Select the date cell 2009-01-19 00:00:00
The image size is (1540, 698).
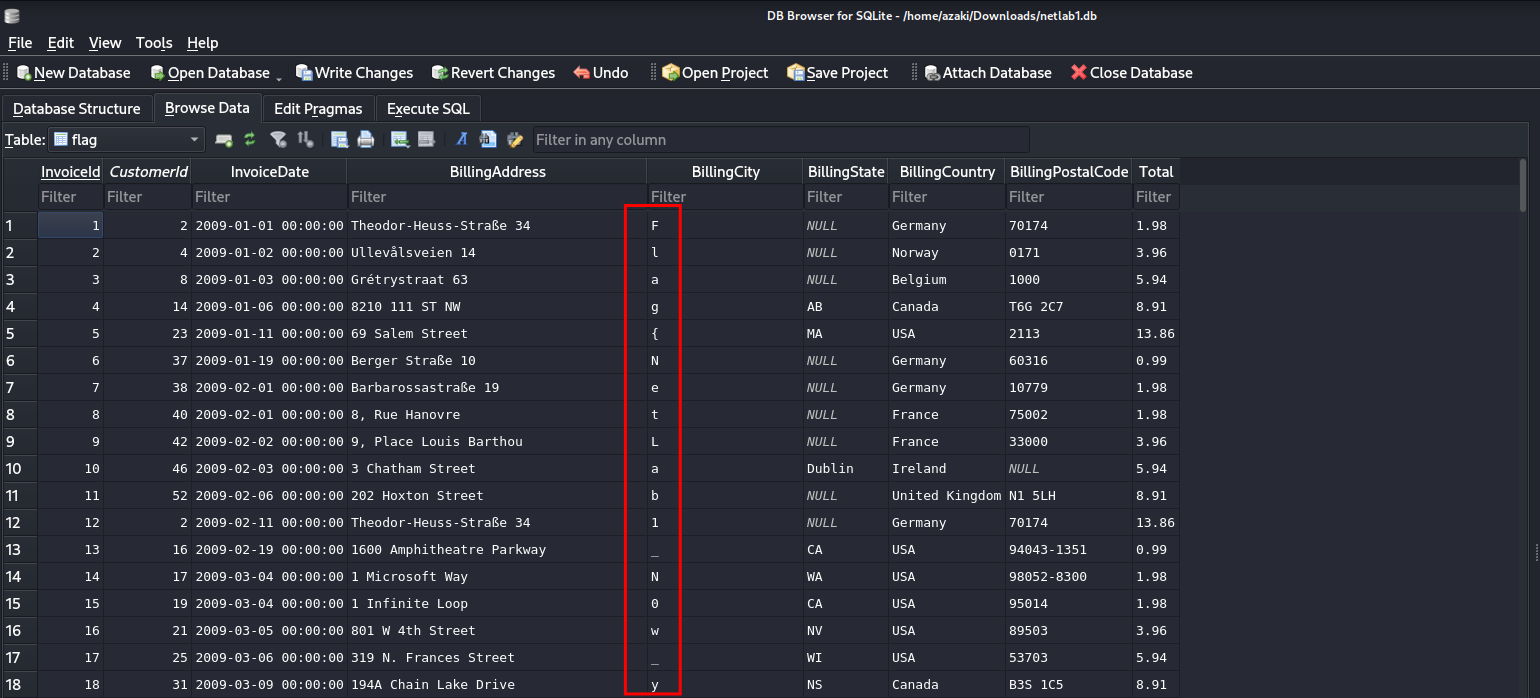pos(269,361)
